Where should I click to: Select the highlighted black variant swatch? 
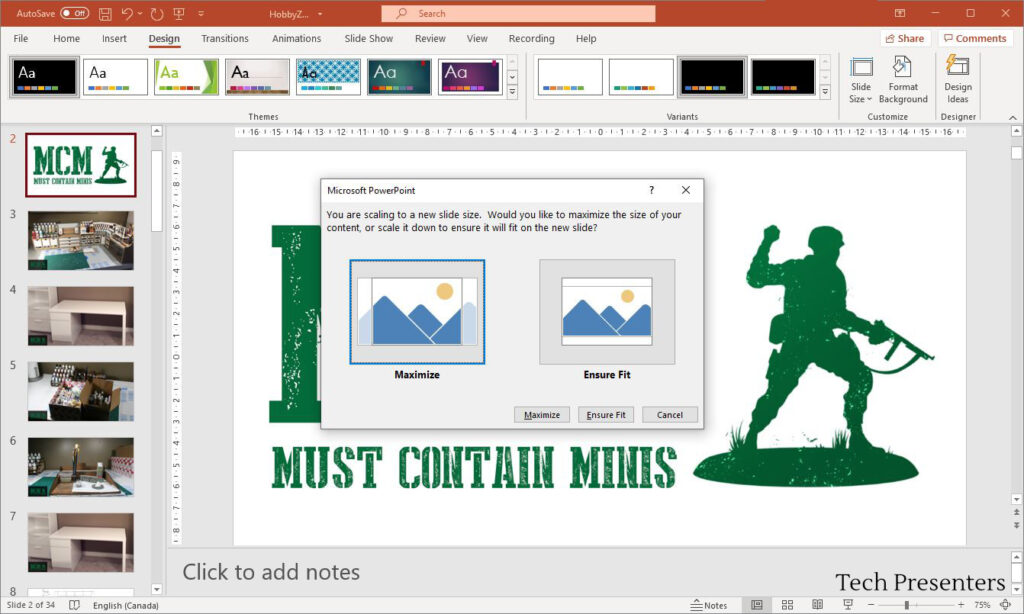click(x=712, y=77)
